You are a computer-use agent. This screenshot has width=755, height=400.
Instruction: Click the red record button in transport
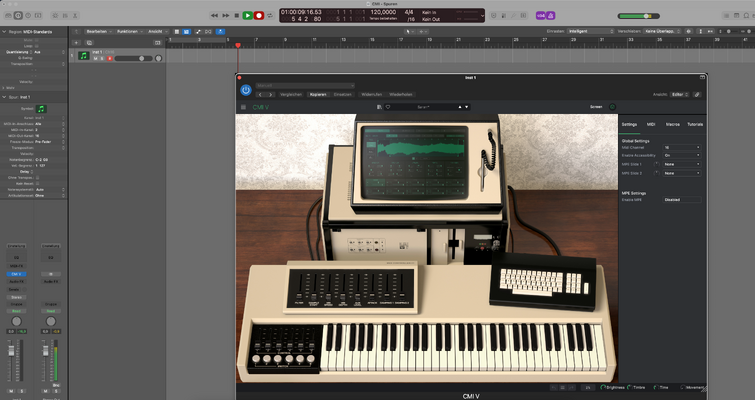point(259,15)
